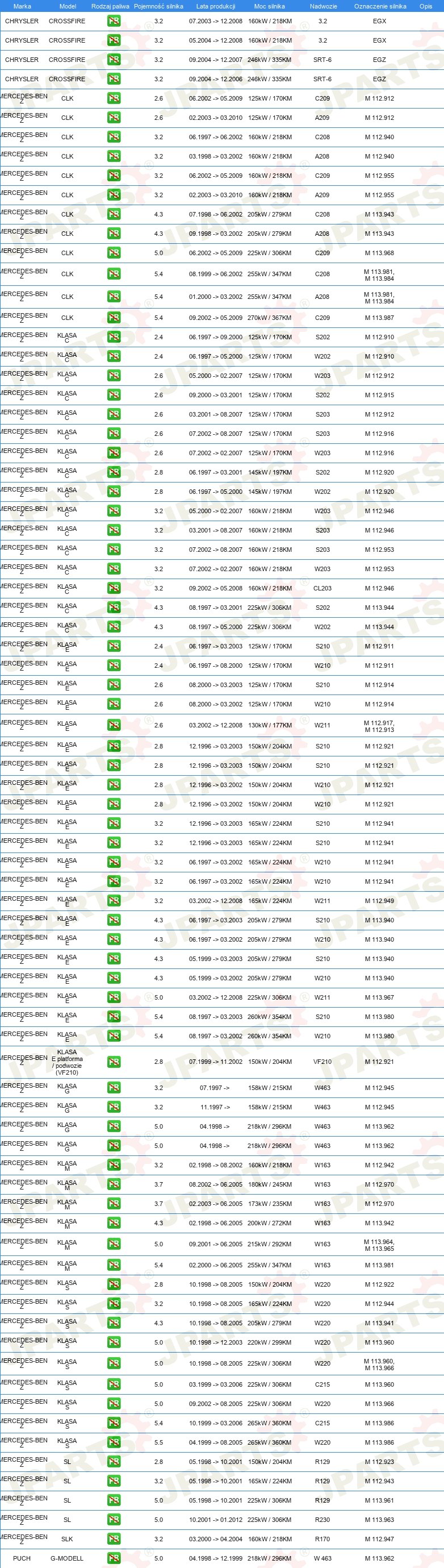
Task: Select fuel icon for Klasa C S202 2.4
Action: click(114, 337)
